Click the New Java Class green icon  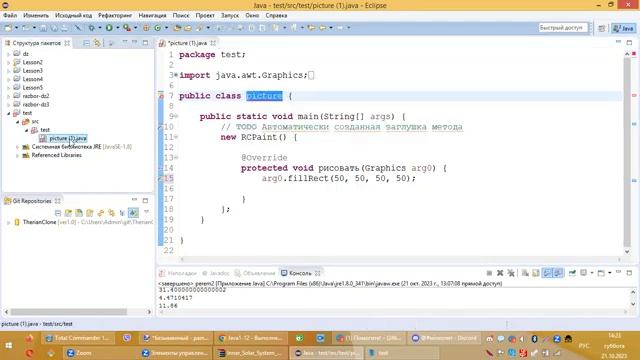click(158, 28)
